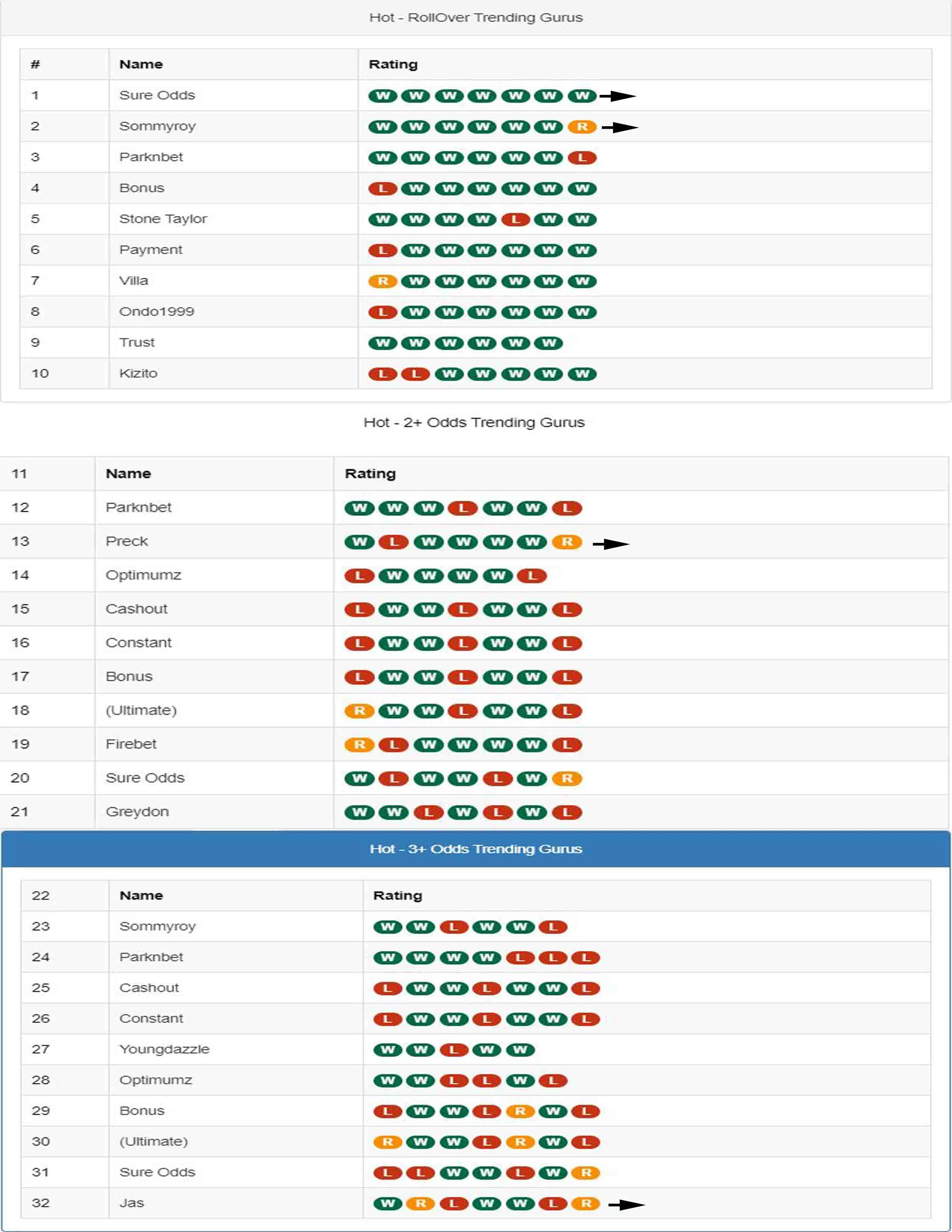Click the red L badge in row 4 Bonus

(x=383, y=189)
